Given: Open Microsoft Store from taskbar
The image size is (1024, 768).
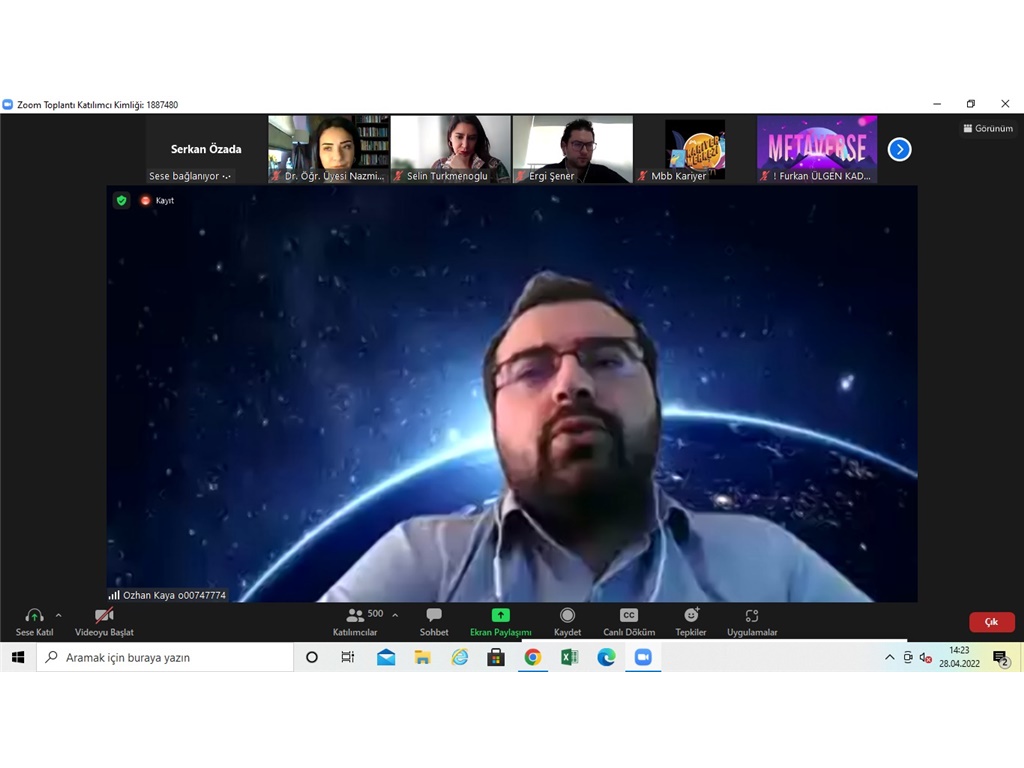Looking at the screenshot, I should [x=496, y=657].
